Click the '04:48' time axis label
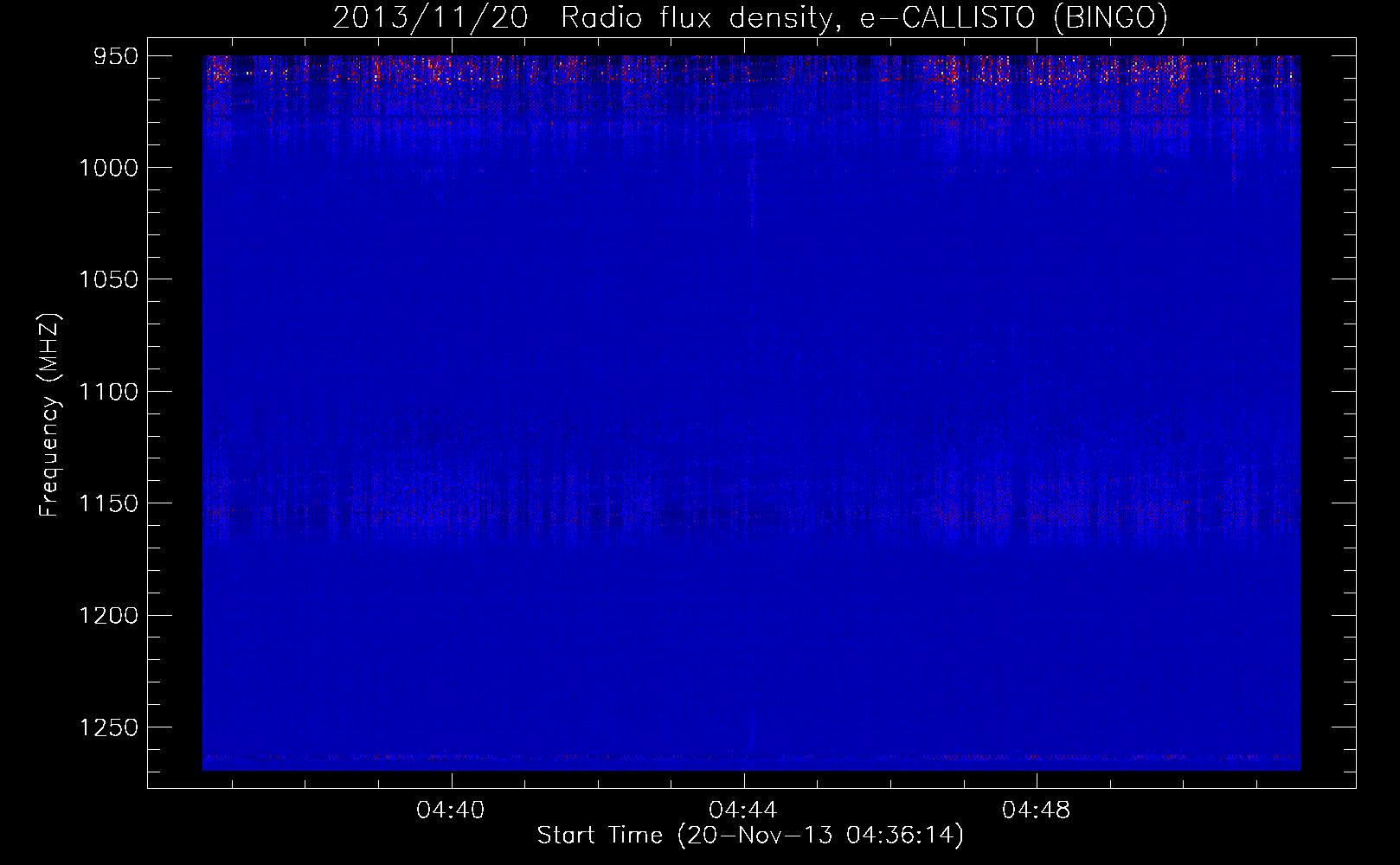The width and height of the screenshot is (1400, 865). coord(1036,811)
